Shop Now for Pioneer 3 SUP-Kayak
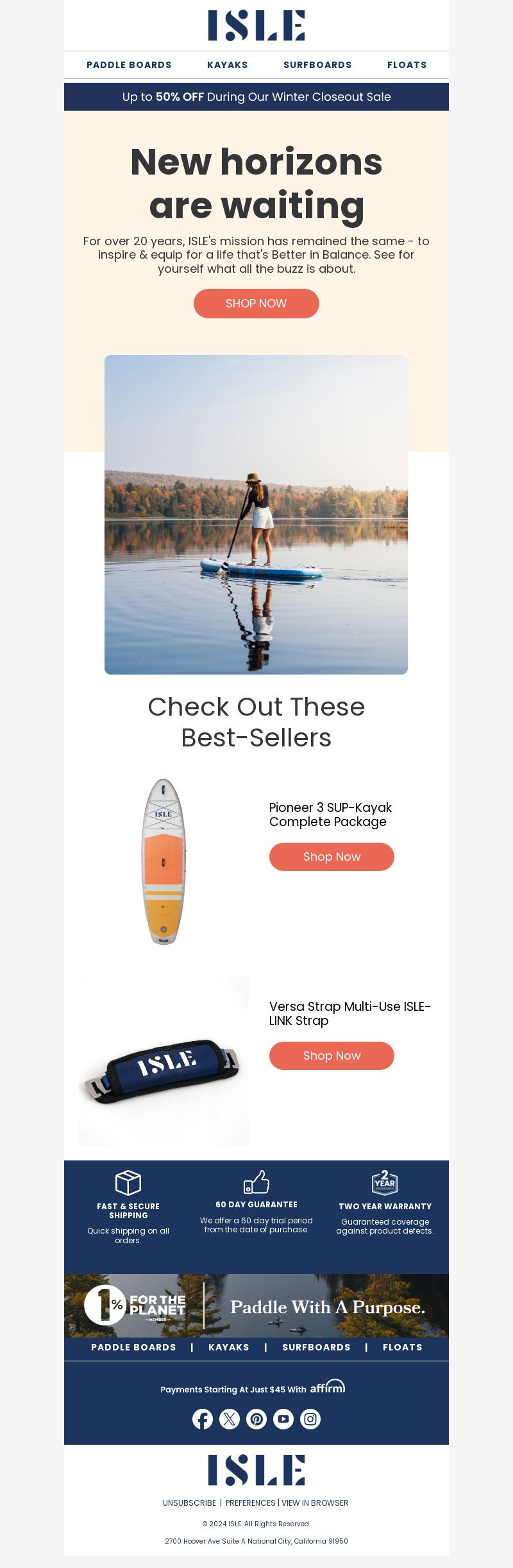 (x=332, y=857)
